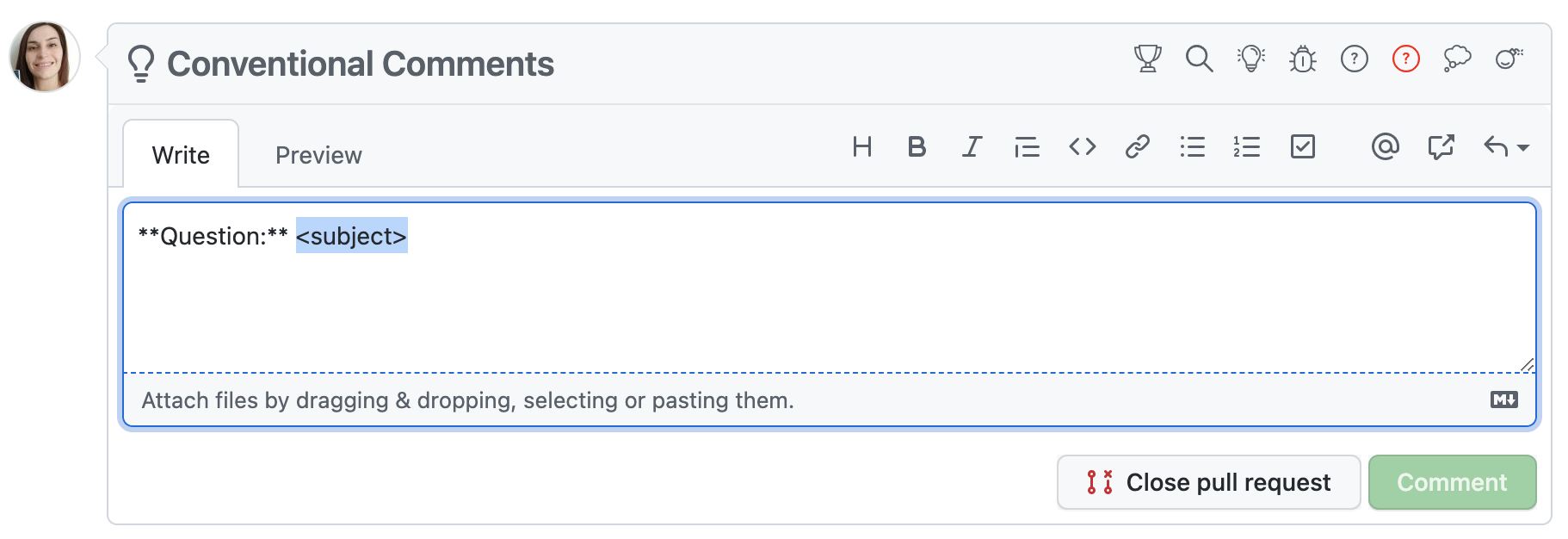1568x539 pixels.
Task: Insert a code snippet
Action: pyautogui.click(x=1083, y=147)
